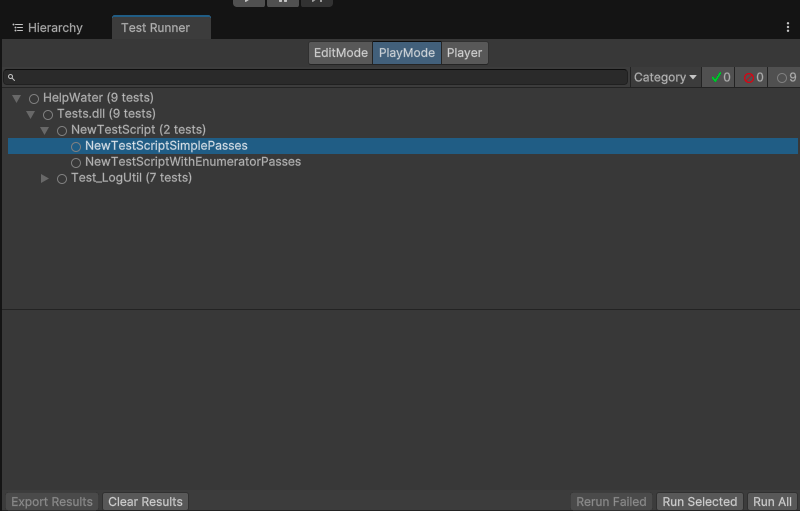Click the Run Selected button

[x=699, y=502]
